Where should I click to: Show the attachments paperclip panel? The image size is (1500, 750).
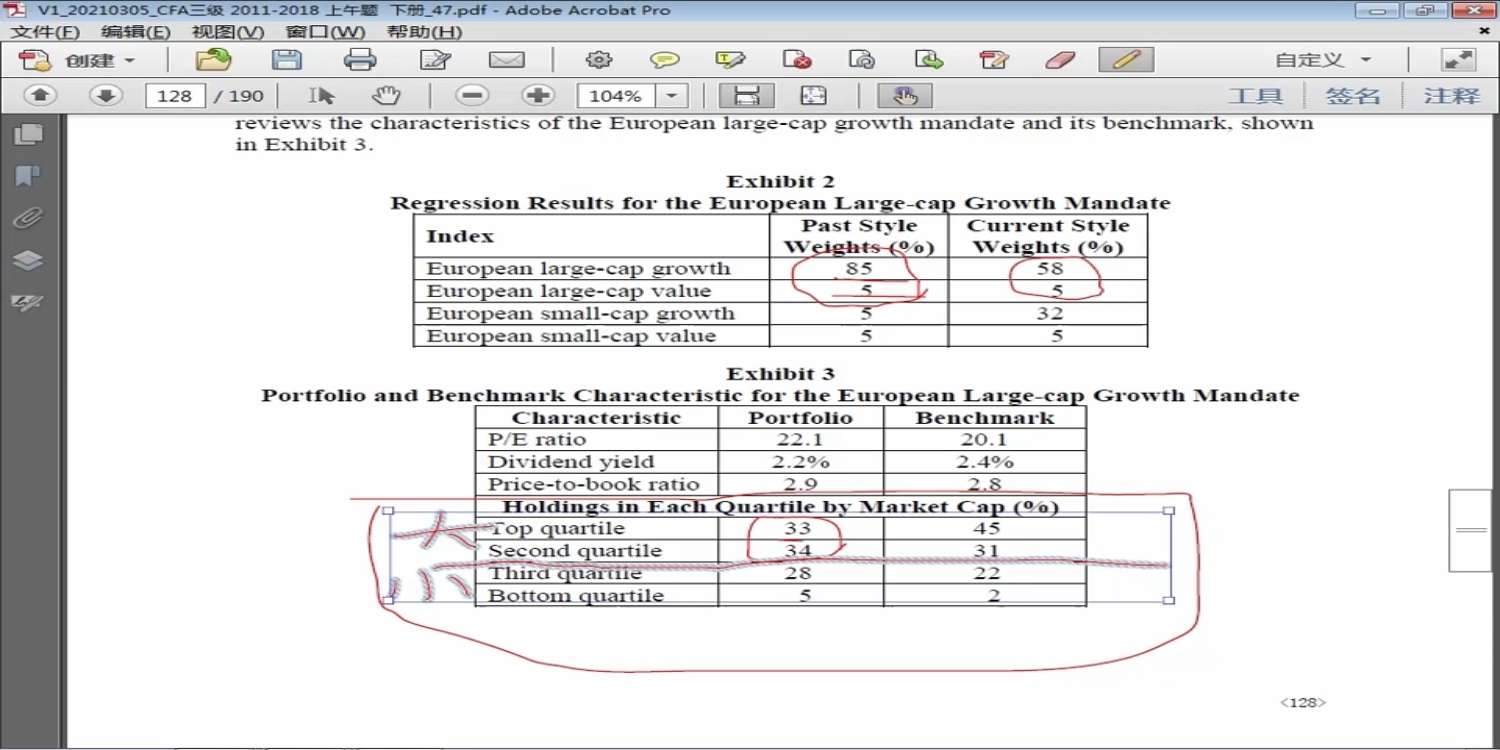28,219
